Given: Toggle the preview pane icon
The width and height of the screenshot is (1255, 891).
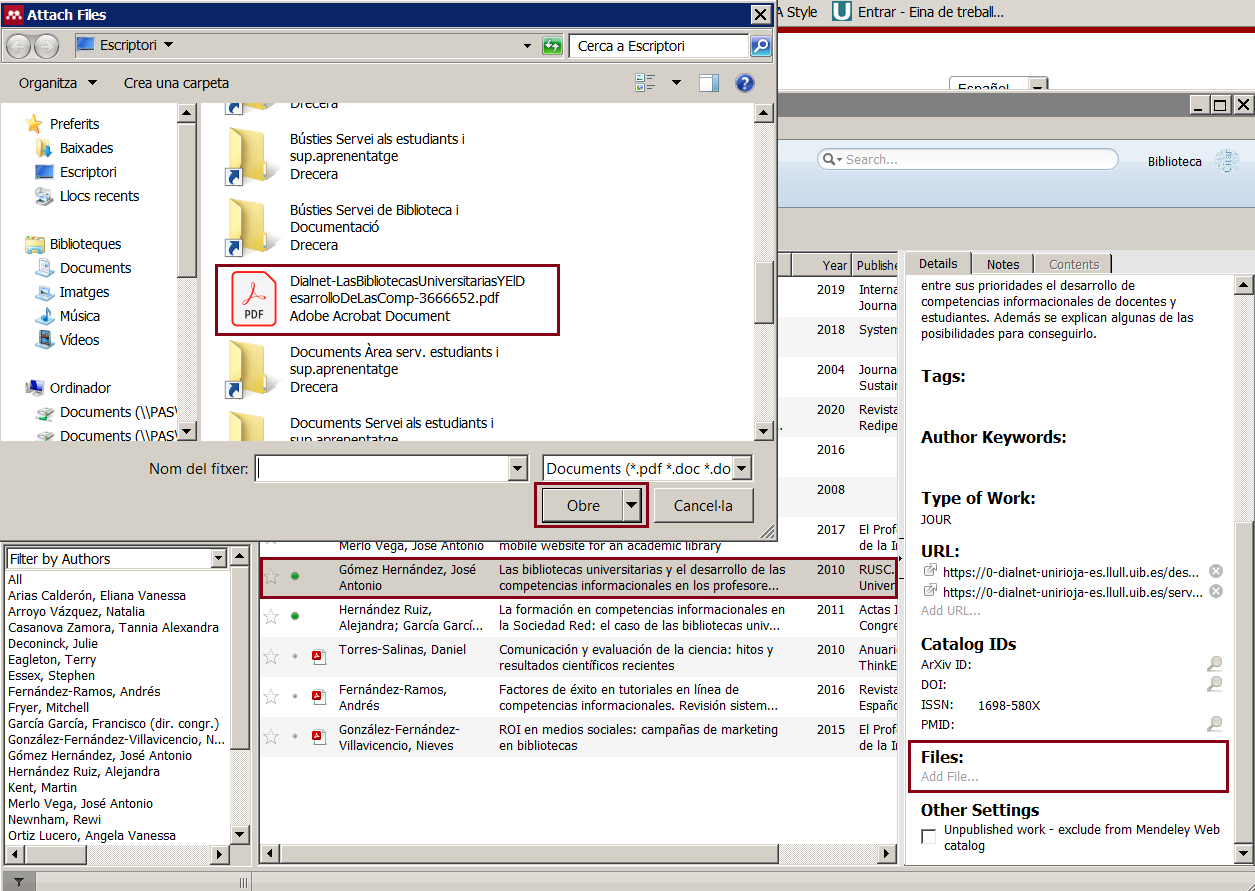Looking at the screenshot, I should pyautogui.click(x=709, y=83).
